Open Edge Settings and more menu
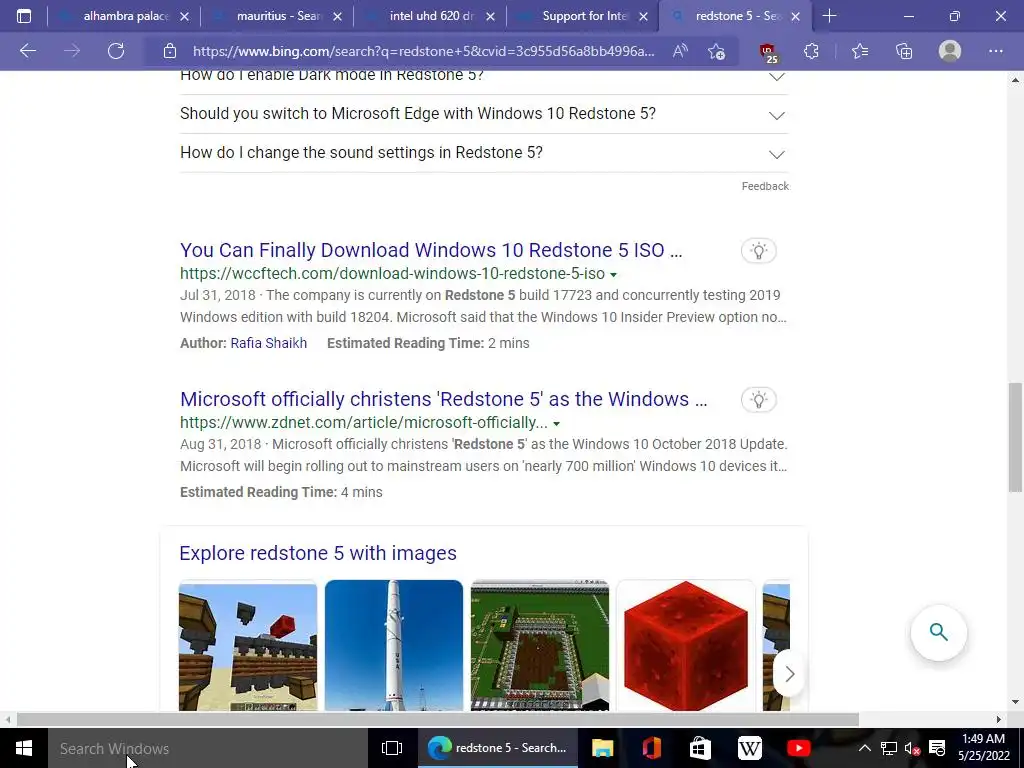1024x768 pixels. pyautogui.click(x=995, y=51)
